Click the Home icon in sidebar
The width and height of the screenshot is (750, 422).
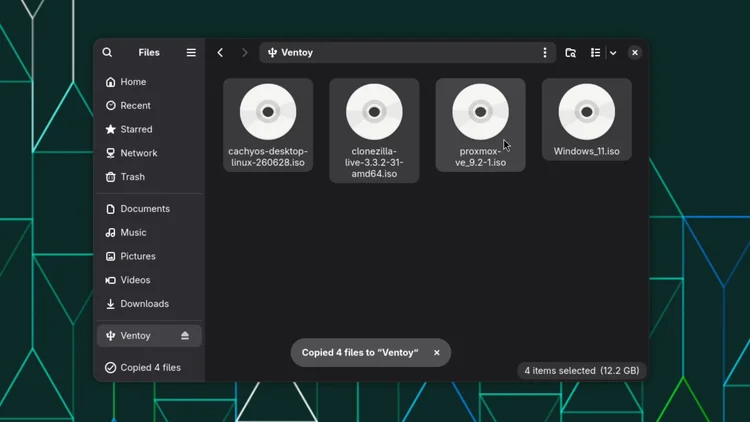110,82
